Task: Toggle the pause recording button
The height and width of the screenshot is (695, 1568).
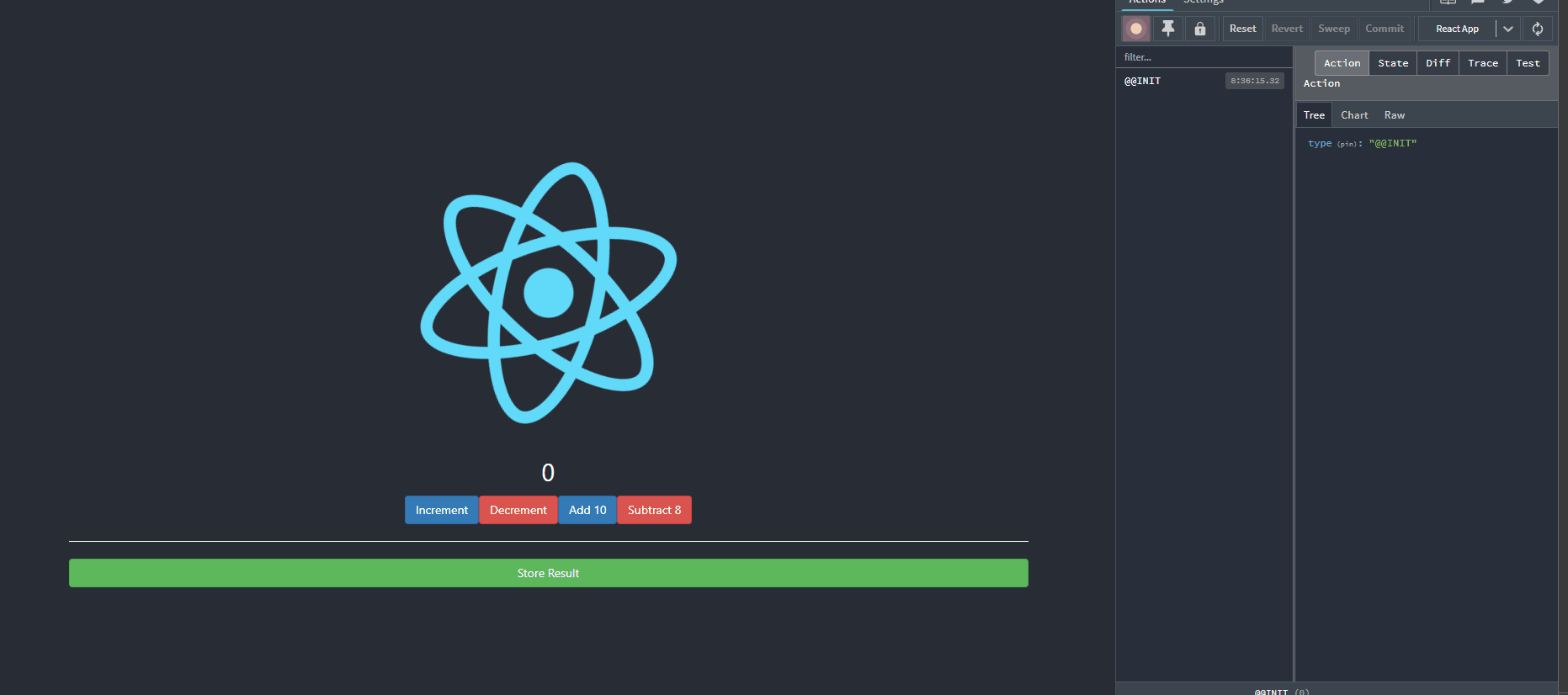Action: [x=1136, y=29]
